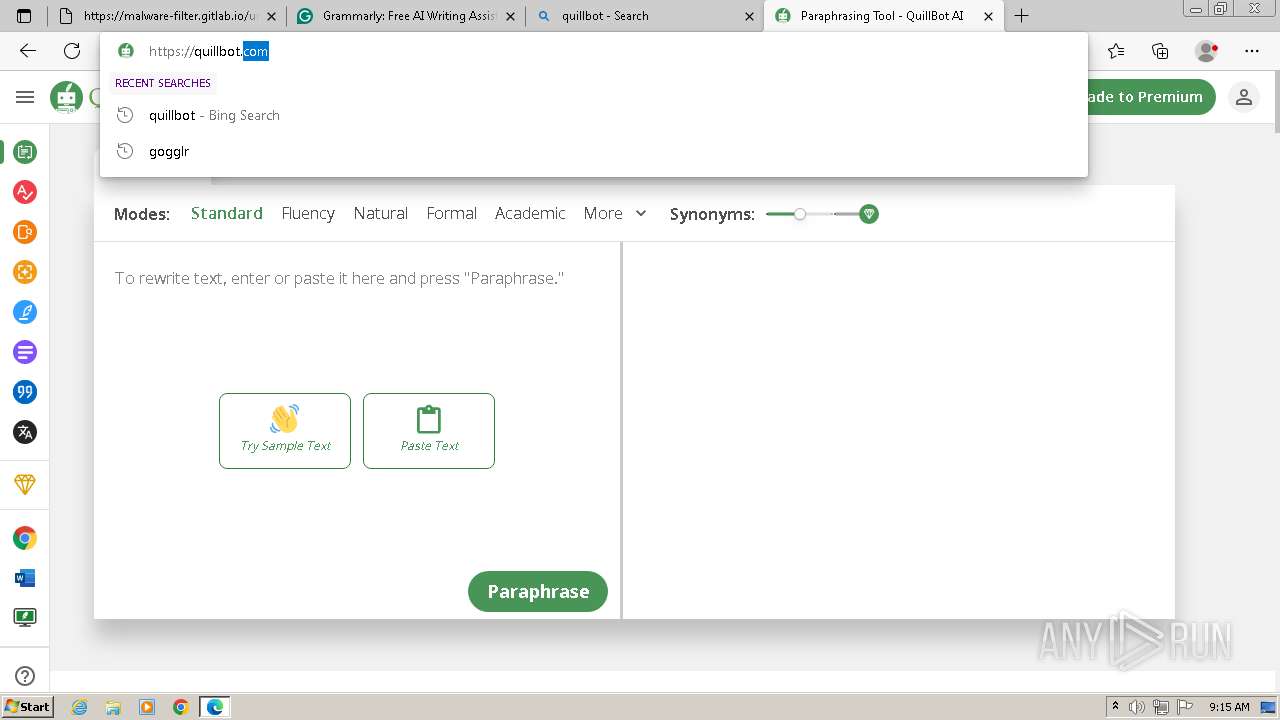Click the address bar URL field
Screen dimensions: 1280x720
click(x=594, y=51)
